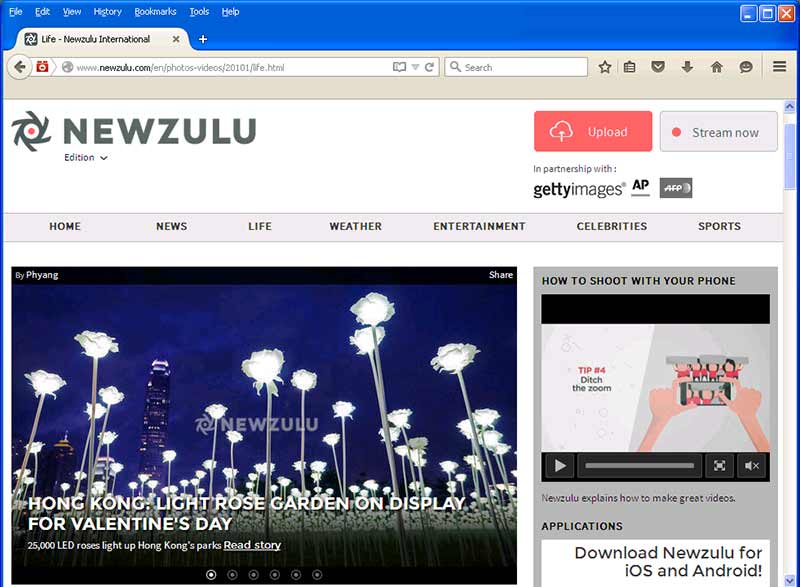Click the Newzulu aperture logo icon
This screenshot has width=800, height=587.
[x=31, y=131]
